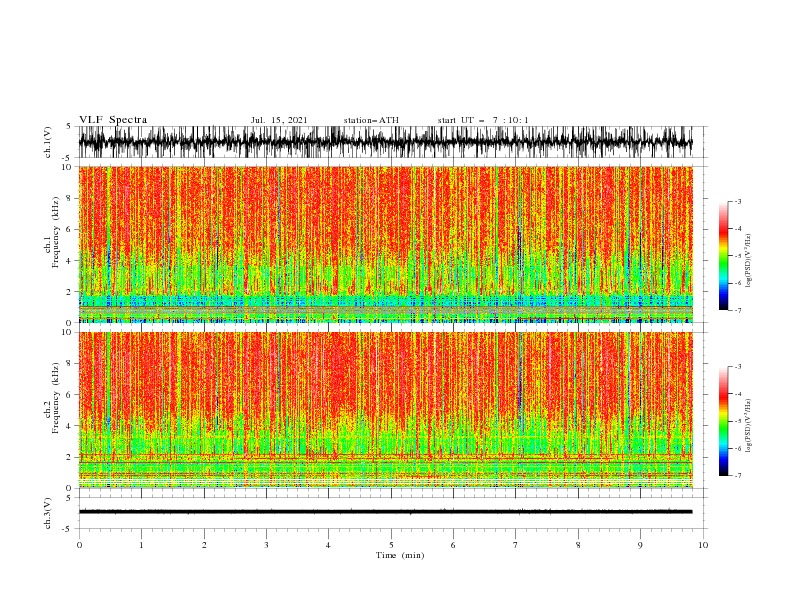Click the ch.1 waveform trace plot

tap(385, 142)
